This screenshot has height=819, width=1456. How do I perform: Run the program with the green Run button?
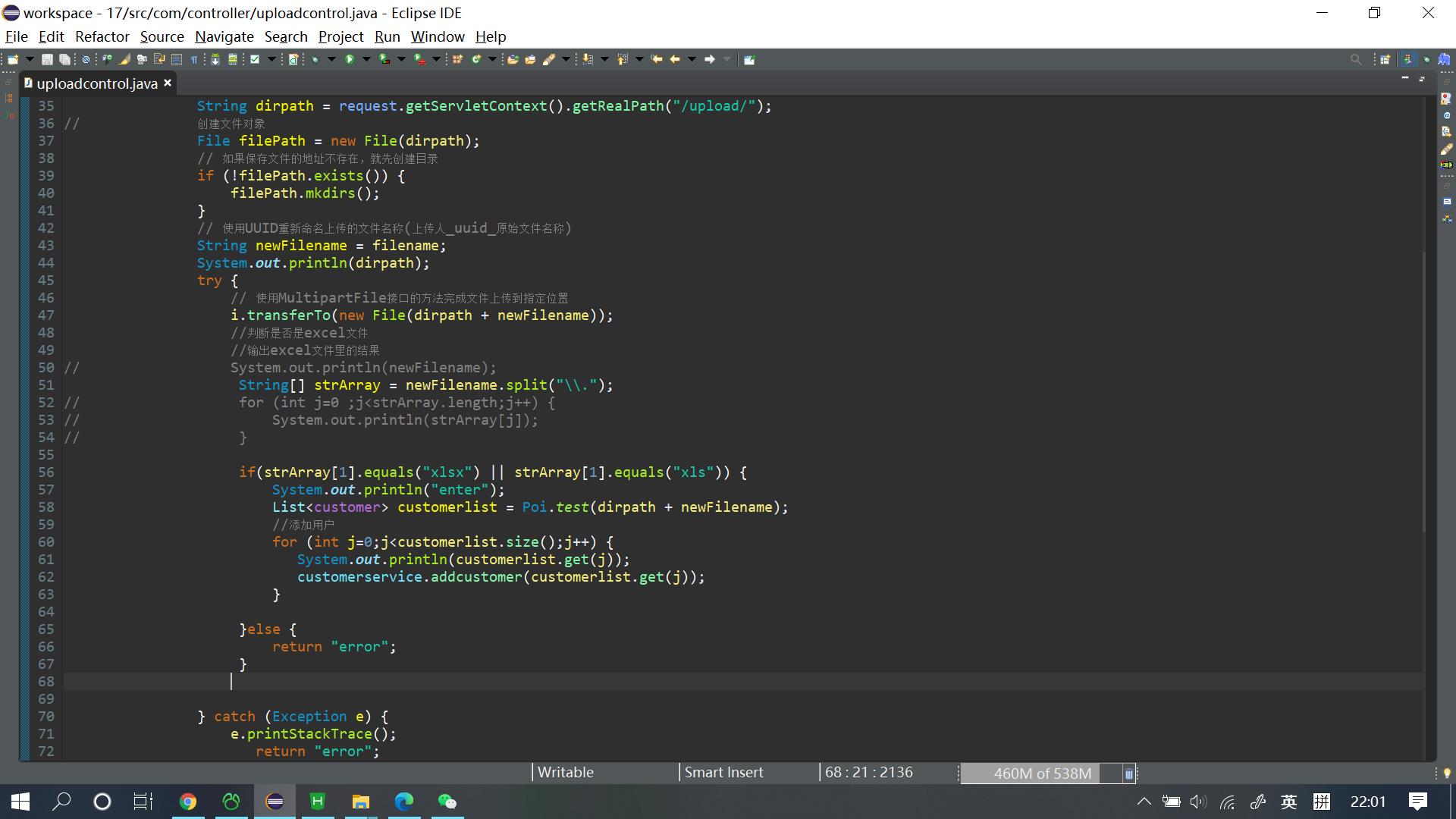[350, 59]
